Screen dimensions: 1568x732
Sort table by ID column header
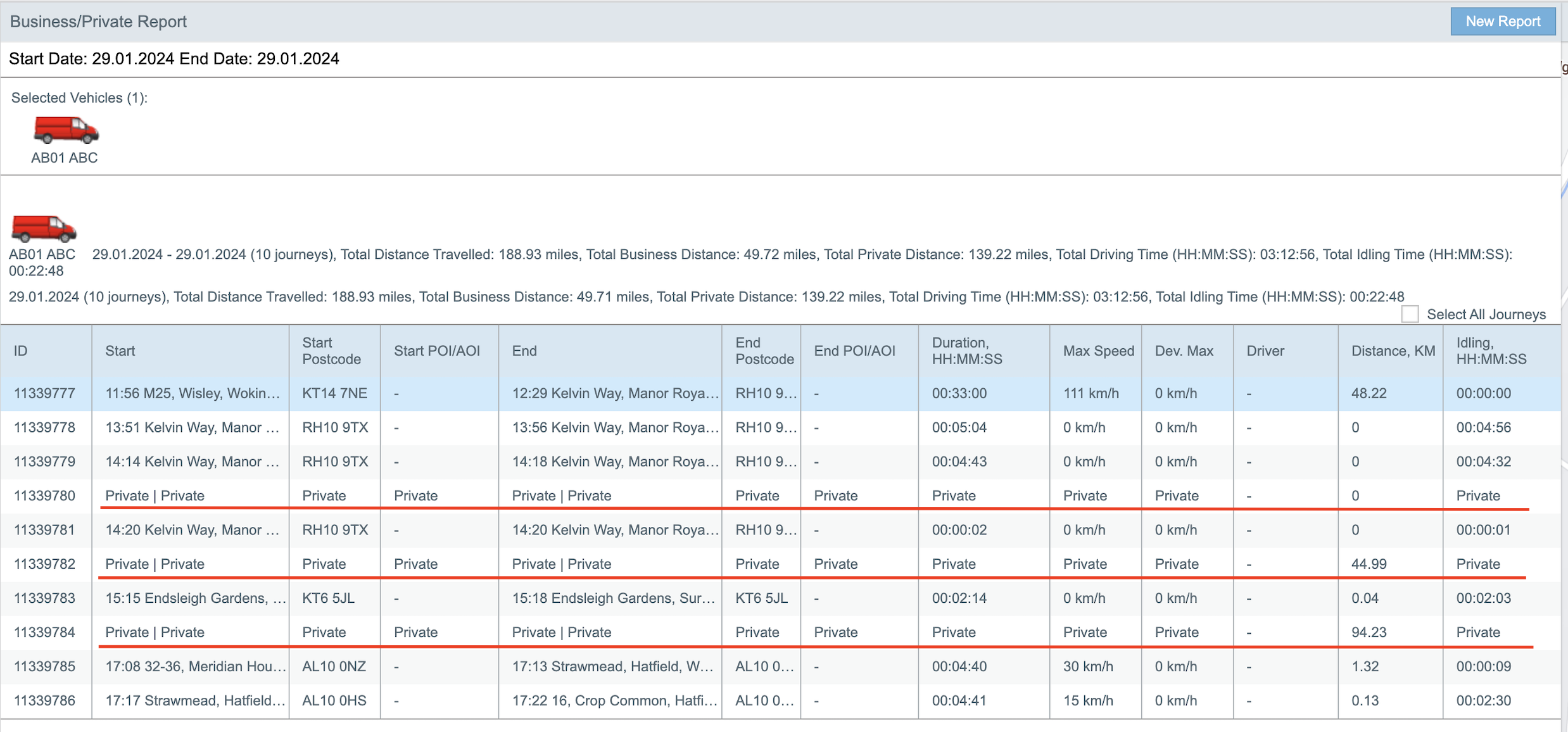21,351
